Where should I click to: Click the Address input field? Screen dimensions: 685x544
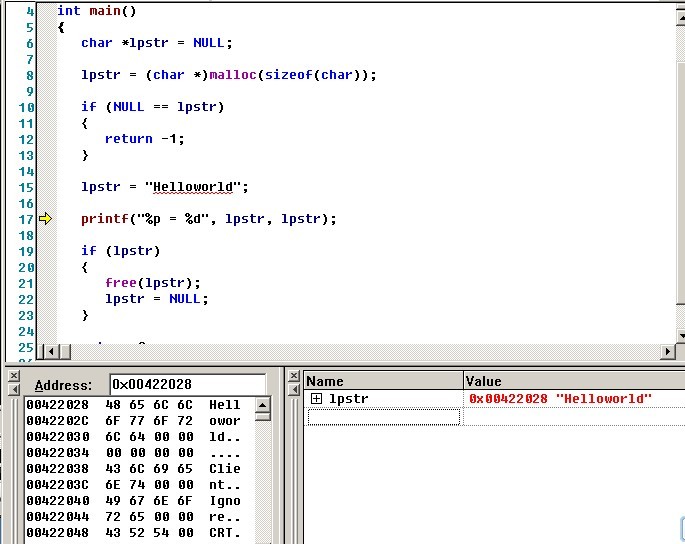click(187, 385)
